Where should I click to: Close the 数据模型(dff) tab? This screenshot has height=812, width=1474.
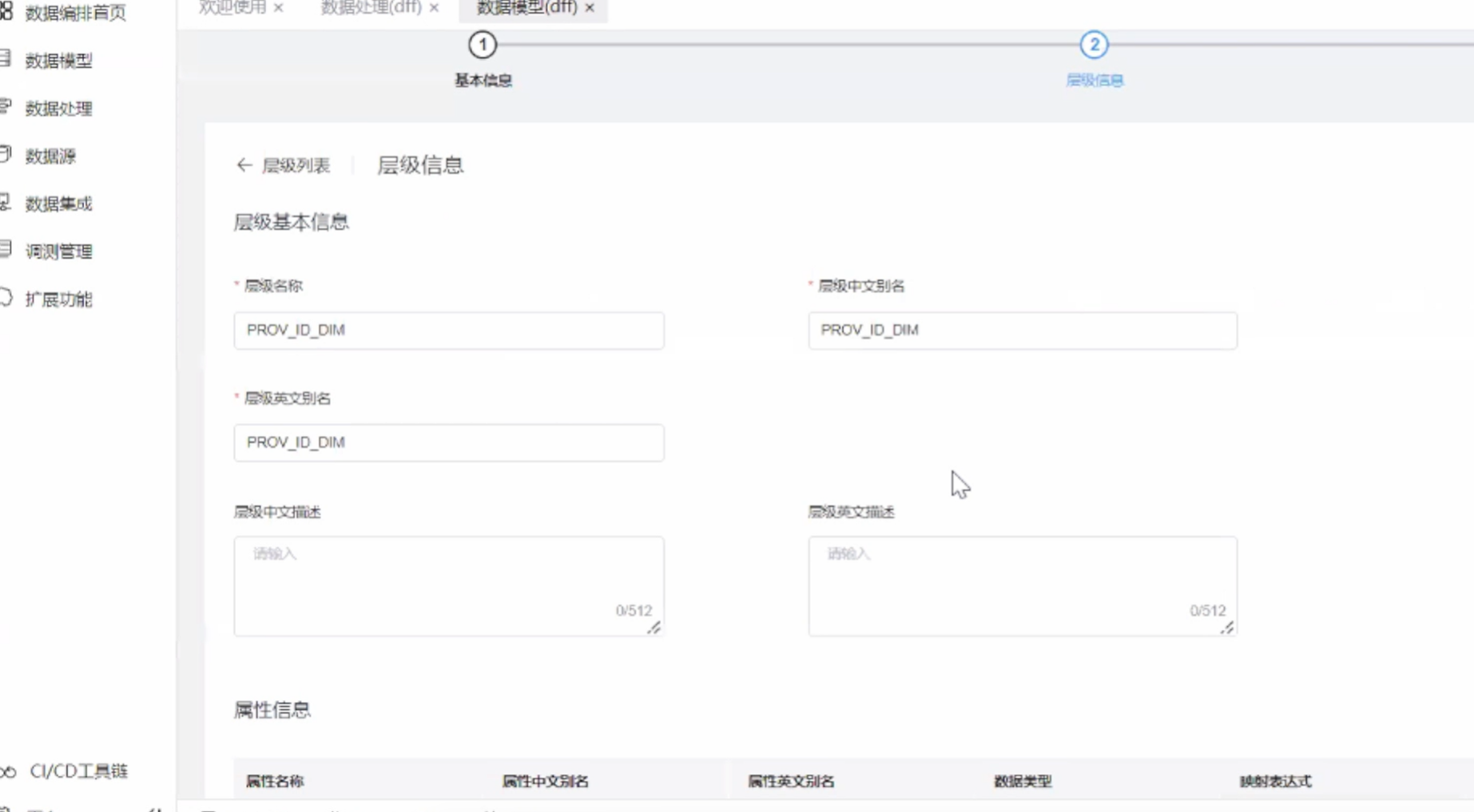coord(590,8)
